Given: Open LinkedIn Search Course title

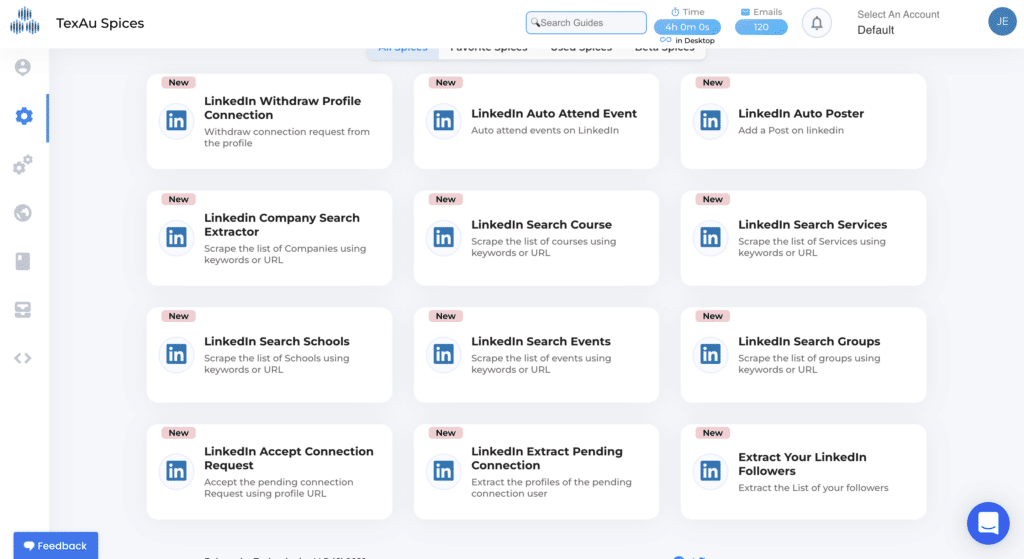Looking at the screenshot, I should [541, 224].
